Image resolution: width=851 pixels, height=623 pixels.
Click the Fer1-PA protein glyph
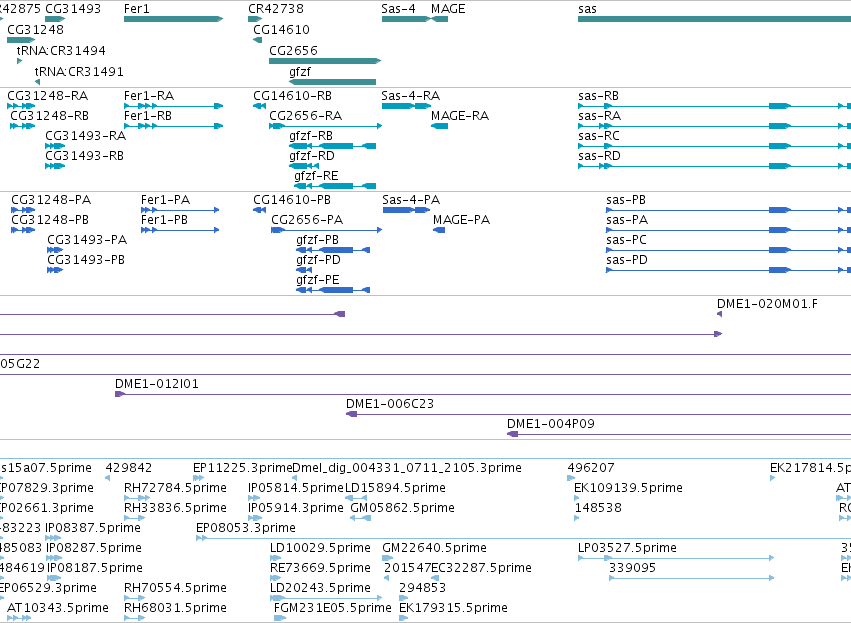pos(180,210)
